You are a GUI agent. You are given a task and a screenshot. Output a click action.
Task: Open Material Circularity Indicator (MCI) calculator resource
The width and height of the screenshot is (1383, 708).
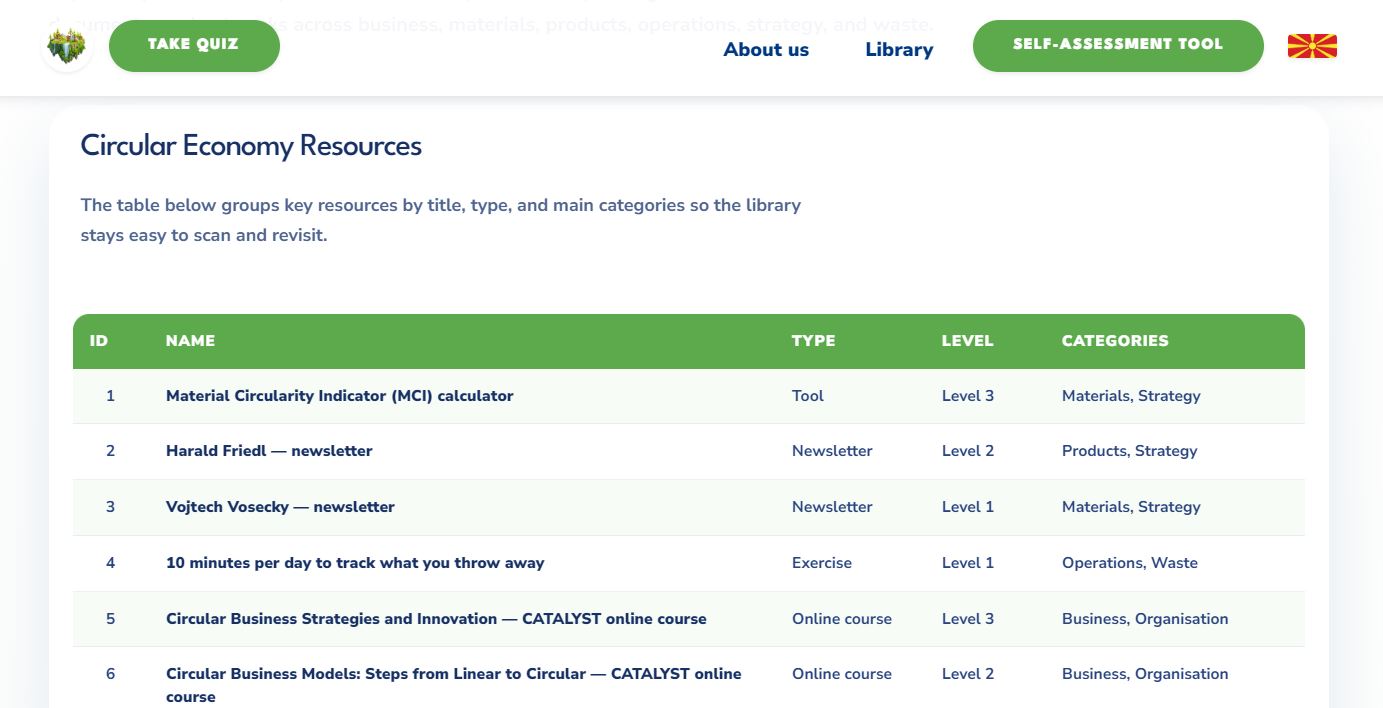[340, 396]
